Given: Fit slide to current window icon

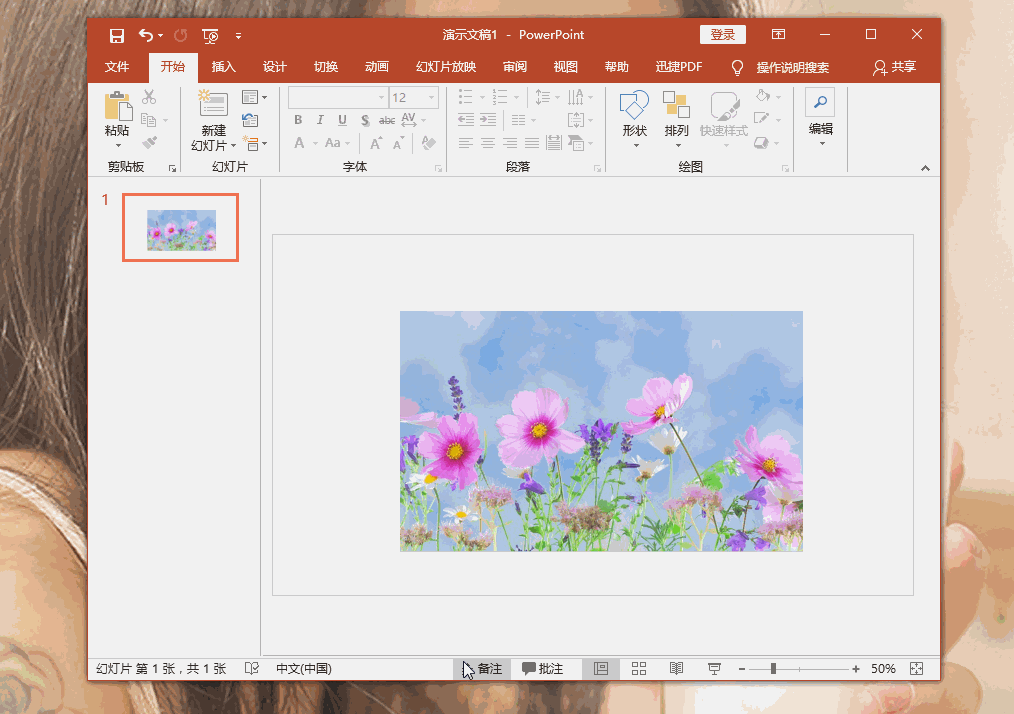Looking at the screenshot, I should pos(916,669).
